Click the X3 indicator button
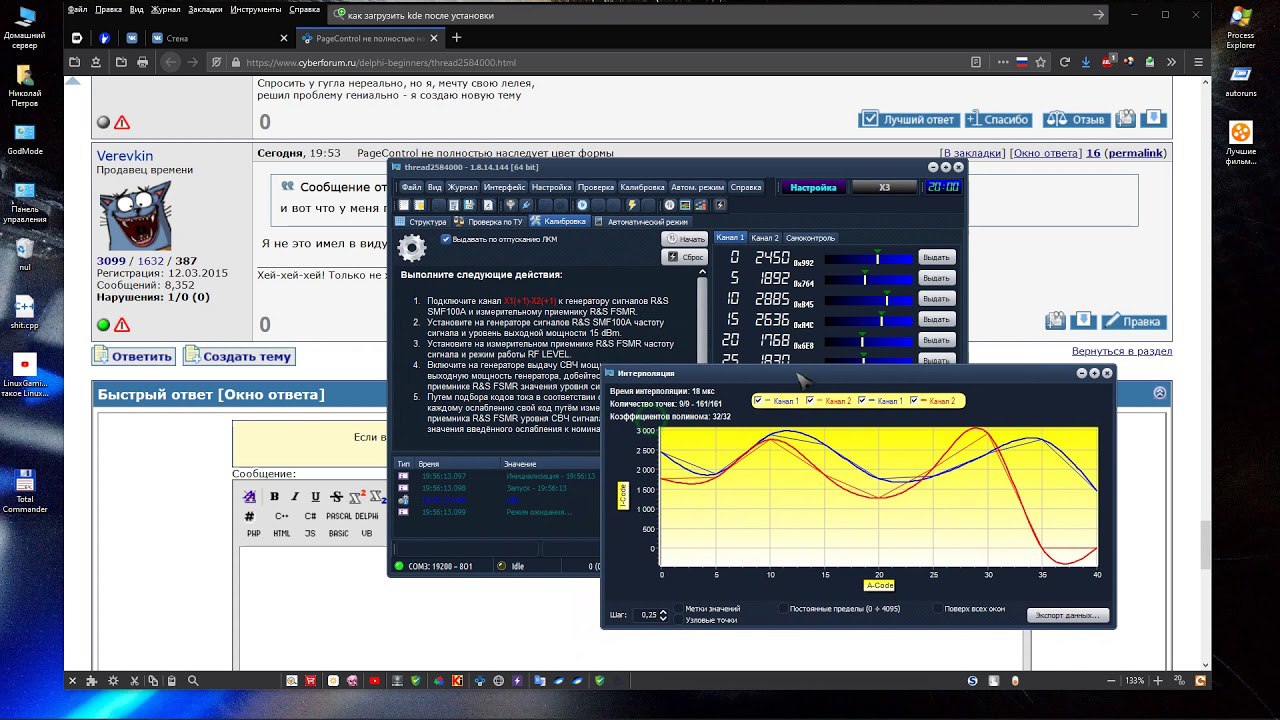The width and height of the screenshot is (1280, 720). (x=884, y=187)
